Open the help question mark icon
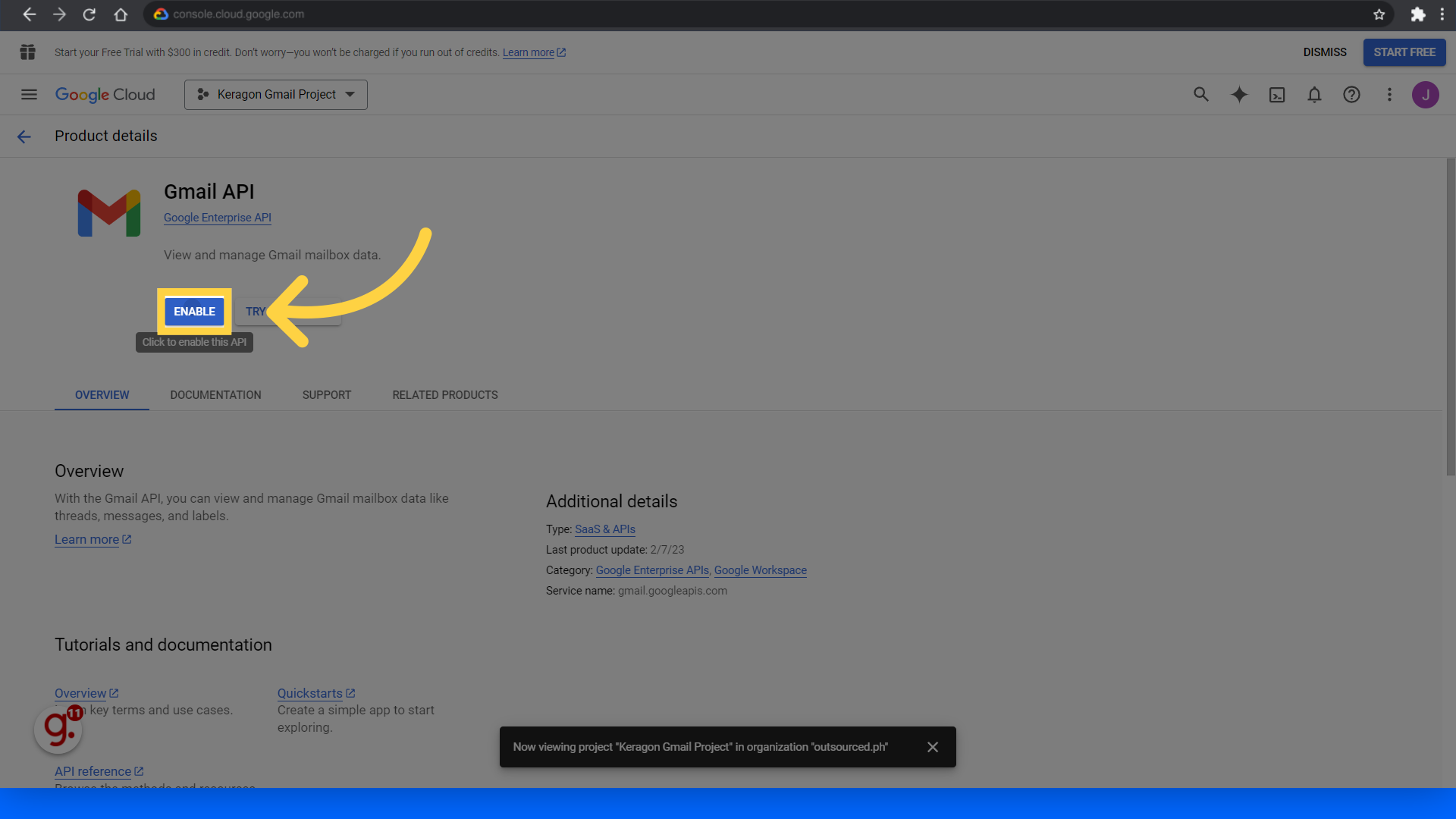The image size is (1456, 819). (x=1351, y=95)
